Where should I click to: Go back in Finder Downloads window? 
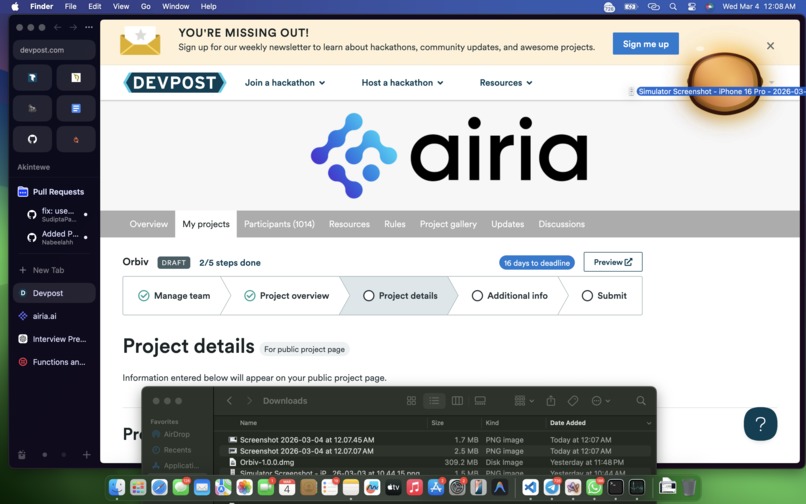230,401
